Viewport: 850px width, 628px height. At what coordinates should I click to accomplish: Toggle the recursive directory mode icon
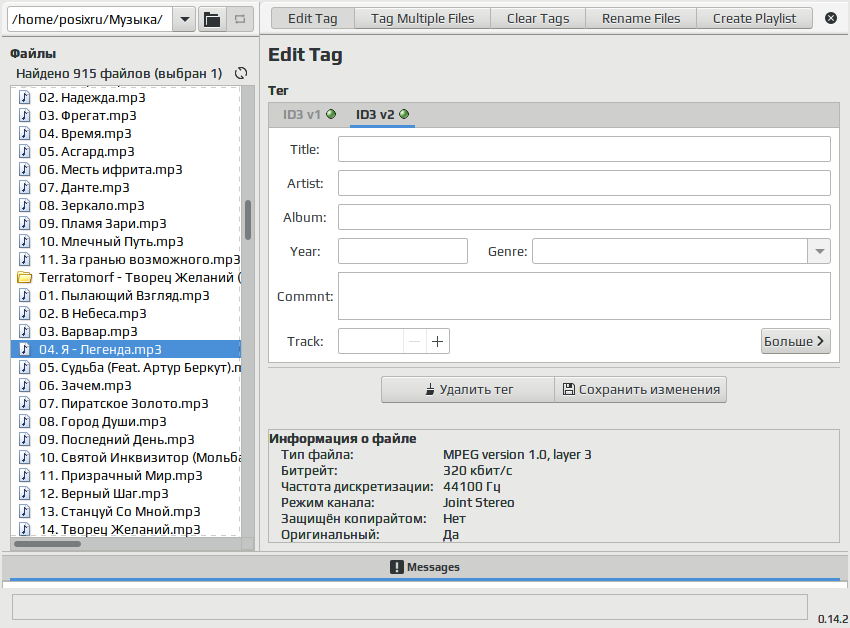[x=240, y=20]
